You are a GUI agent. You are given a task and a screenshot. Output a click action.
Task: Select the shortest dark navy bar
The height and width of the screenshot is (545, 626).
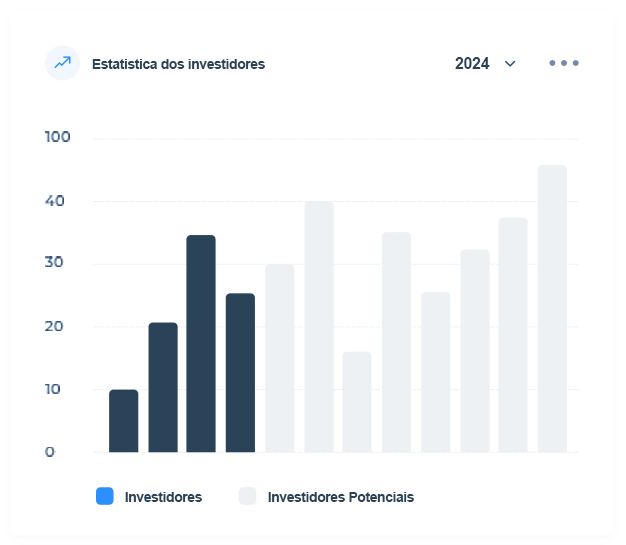[124, 421]
